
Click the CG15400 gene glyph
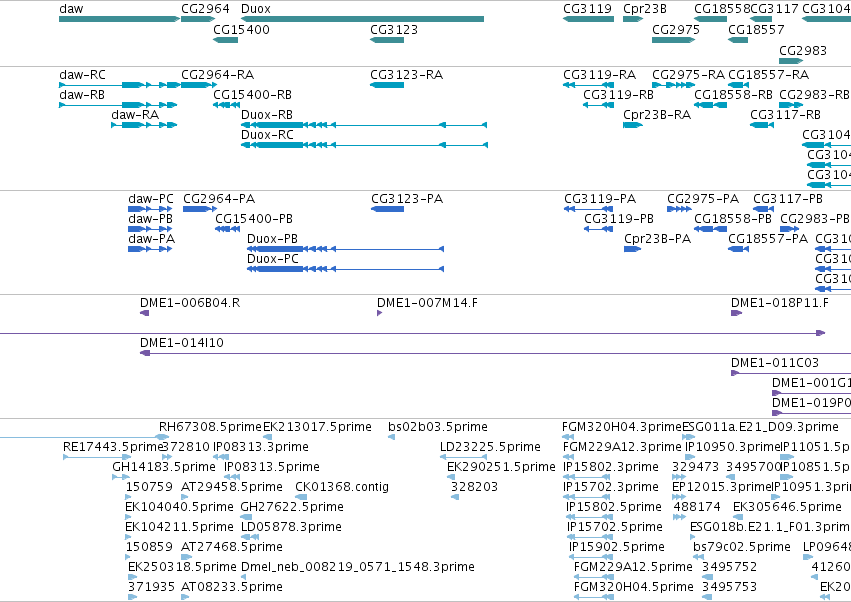(225, 40)
